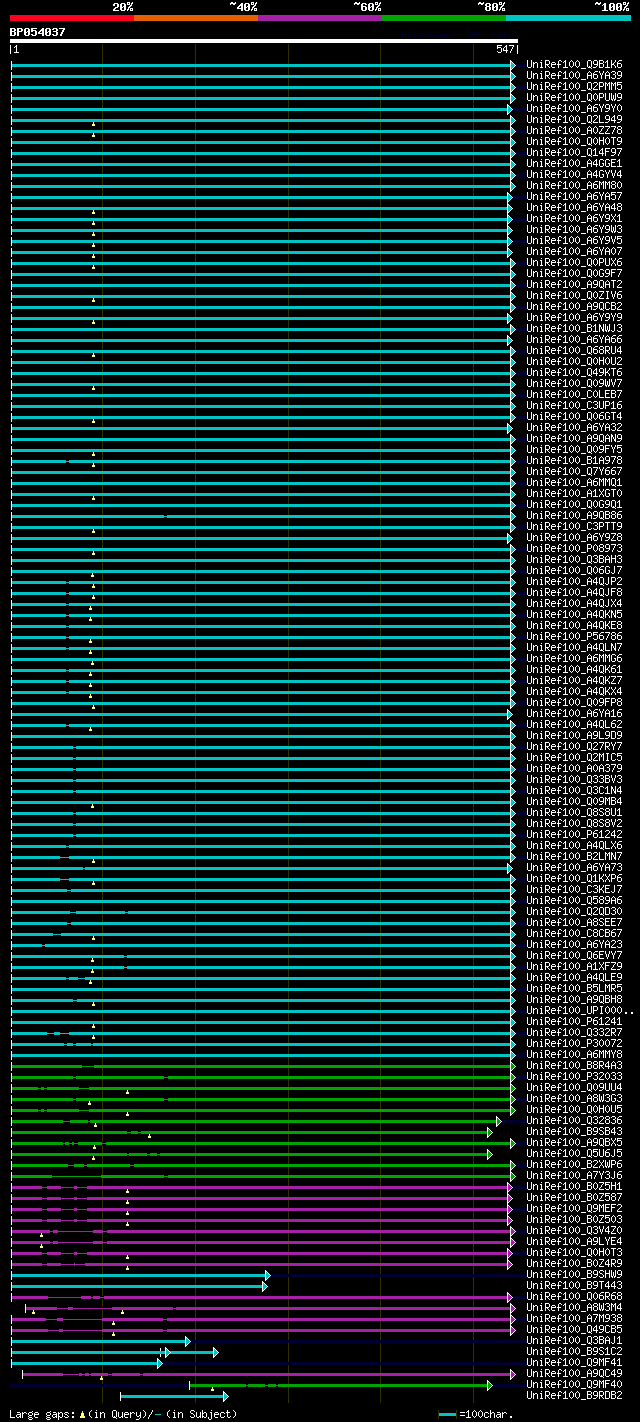Open the UniRef100_Q14F97 hit label
The height and width of the screenshot is (1422, 640).
tap(574, 152)
